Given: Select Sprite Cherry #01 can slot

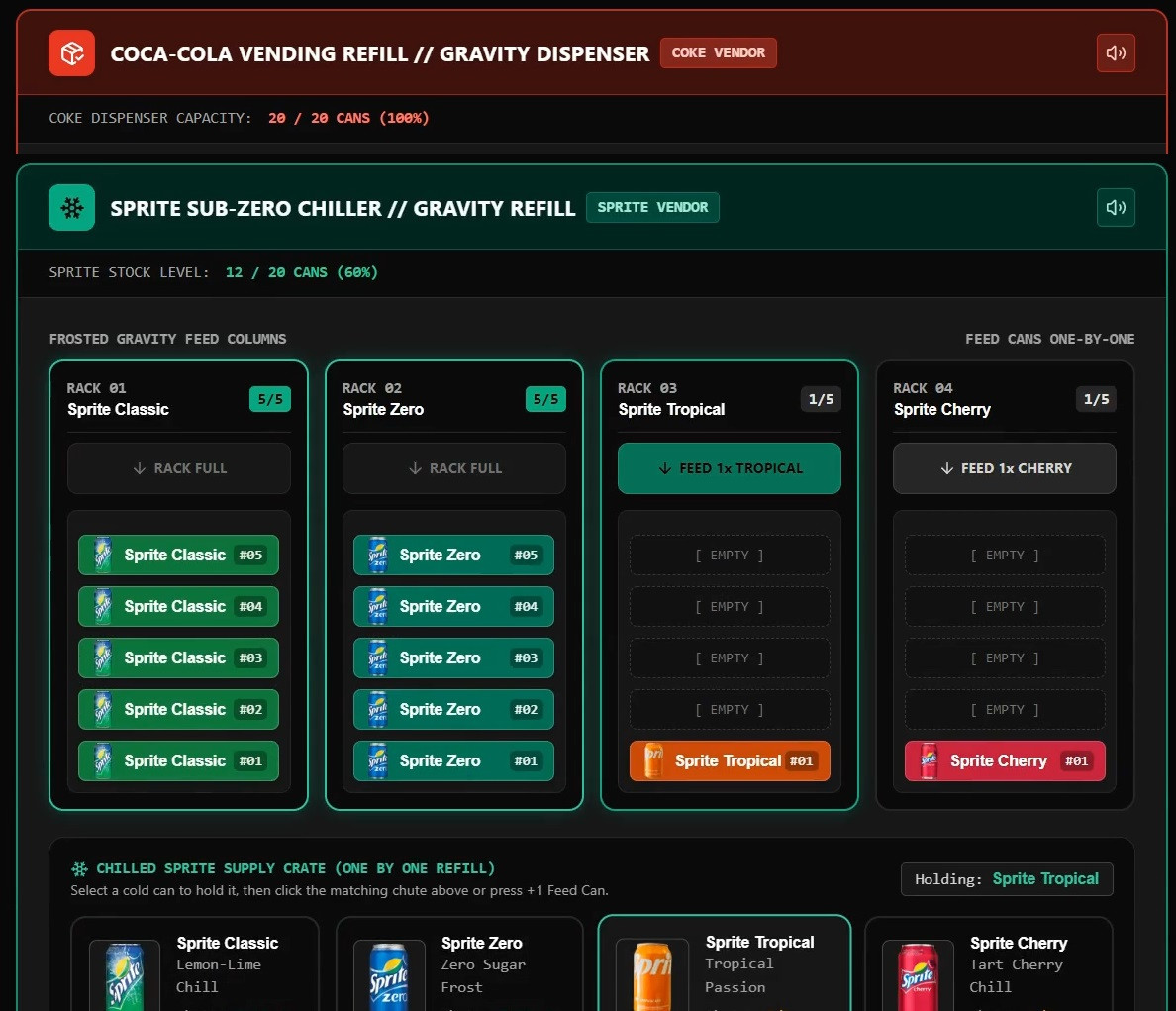Looking at the screenshot, I should pos(1005,760).
